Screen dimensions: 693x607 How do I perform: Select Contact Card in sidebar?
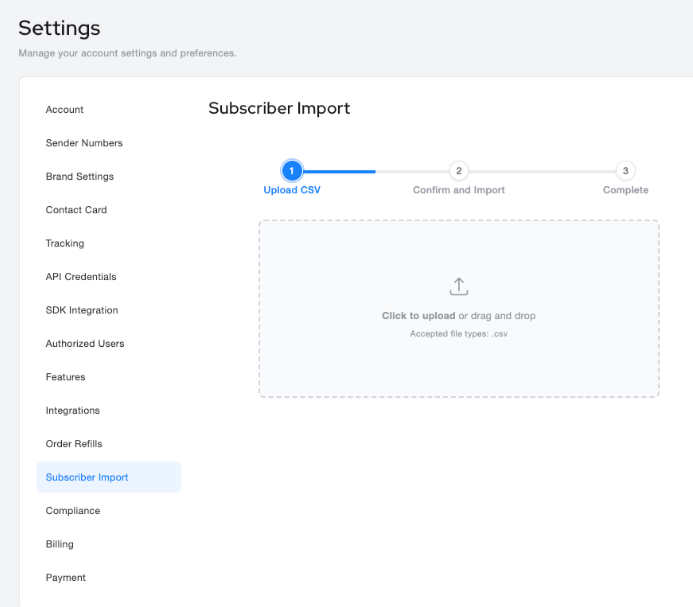click(x=76, y=210)
